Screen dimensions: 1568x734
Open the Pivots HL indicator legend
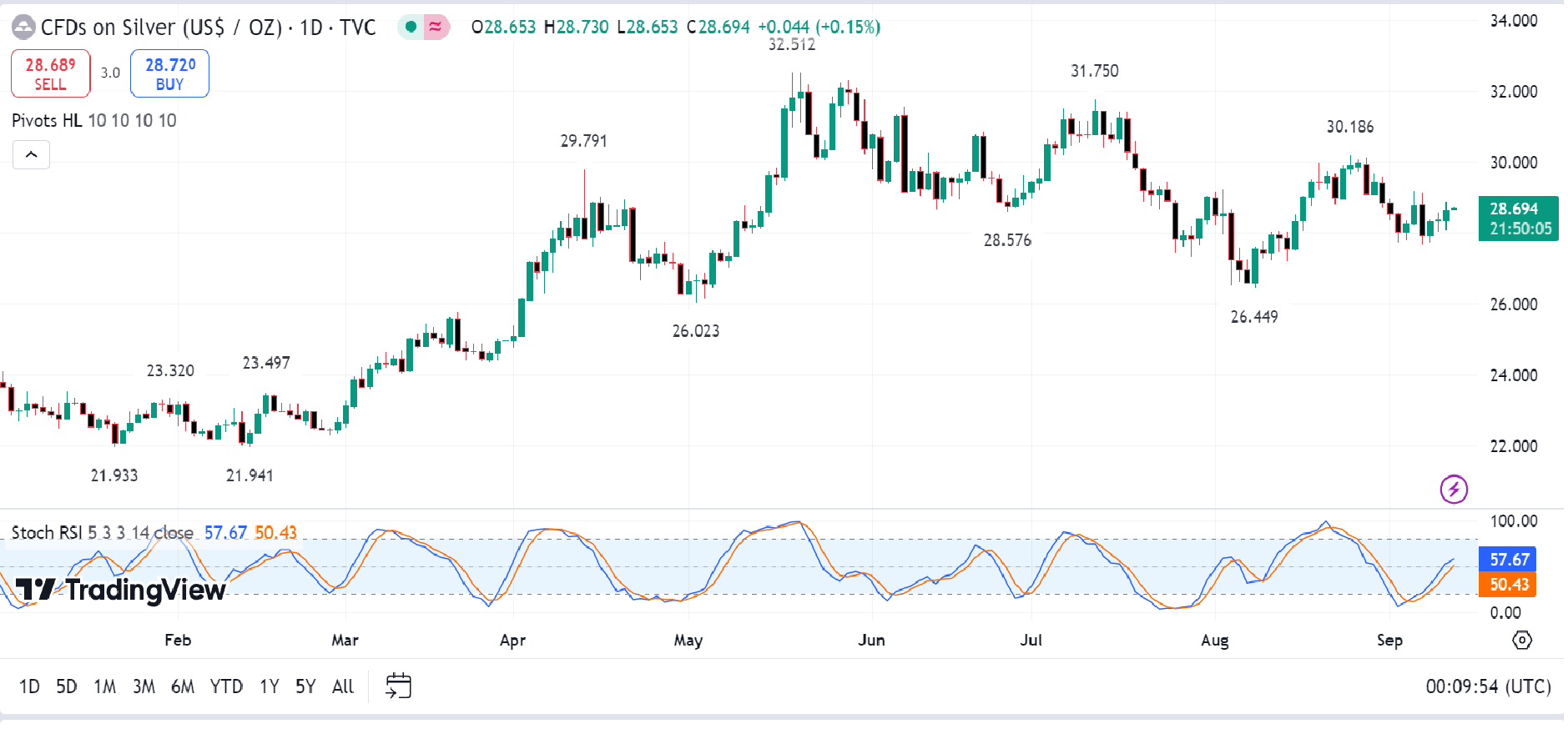tap(47, 120)
